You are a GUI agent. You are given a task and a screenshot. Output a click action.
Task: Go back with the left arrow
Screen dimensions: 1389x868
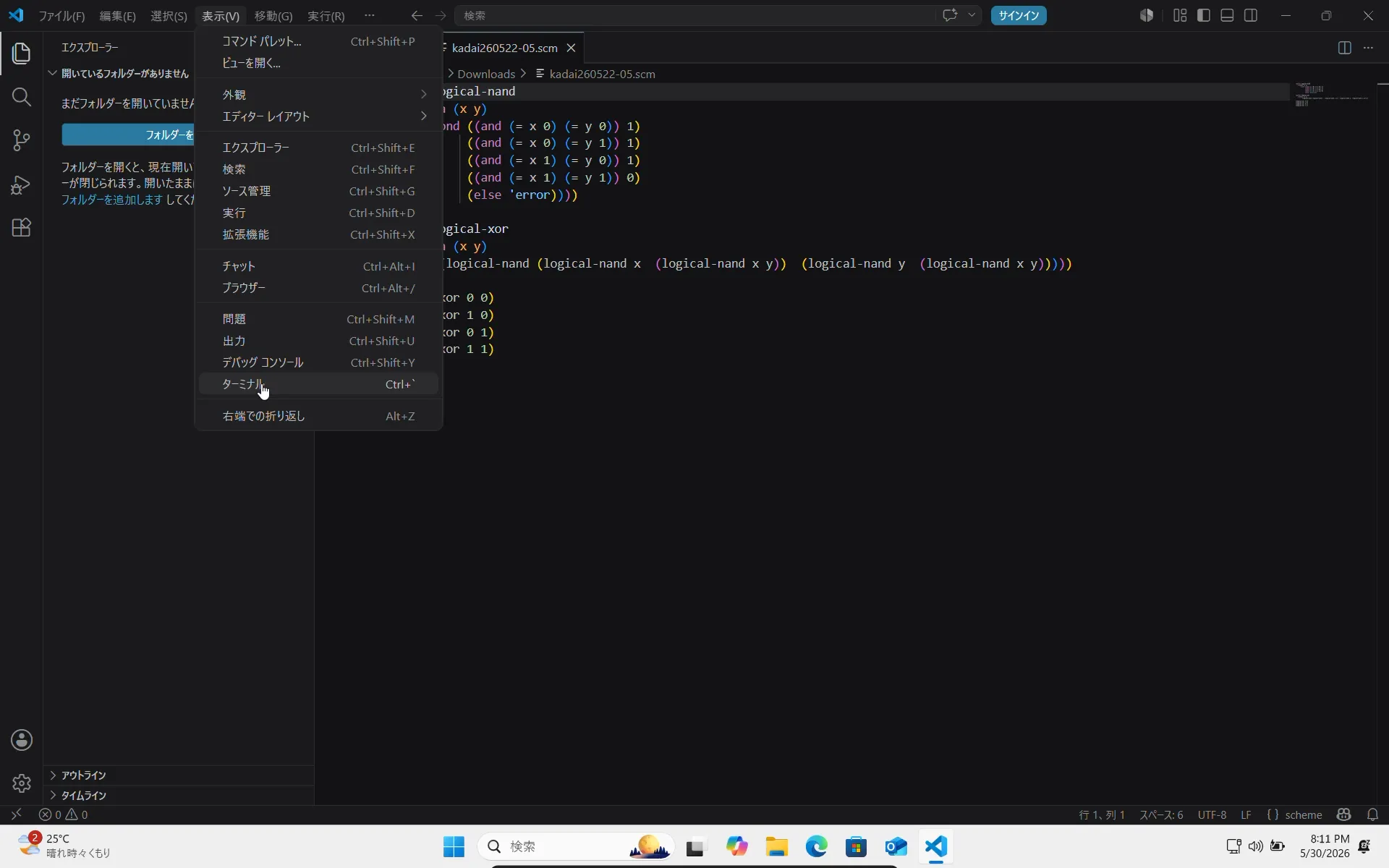pos(417,15)
